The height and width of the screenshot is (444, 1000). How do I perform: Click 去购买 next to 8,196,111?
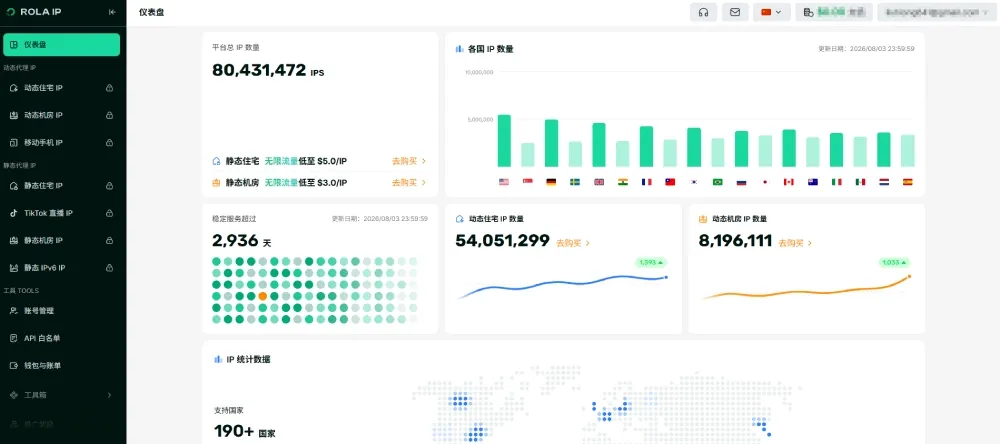[795, 243]
